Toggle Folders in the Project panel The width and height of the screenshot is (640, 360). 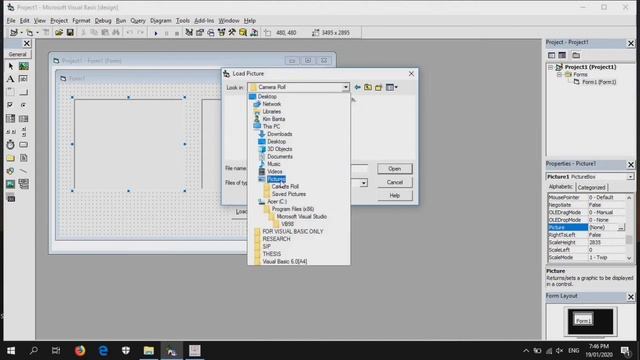click(576, 55)
